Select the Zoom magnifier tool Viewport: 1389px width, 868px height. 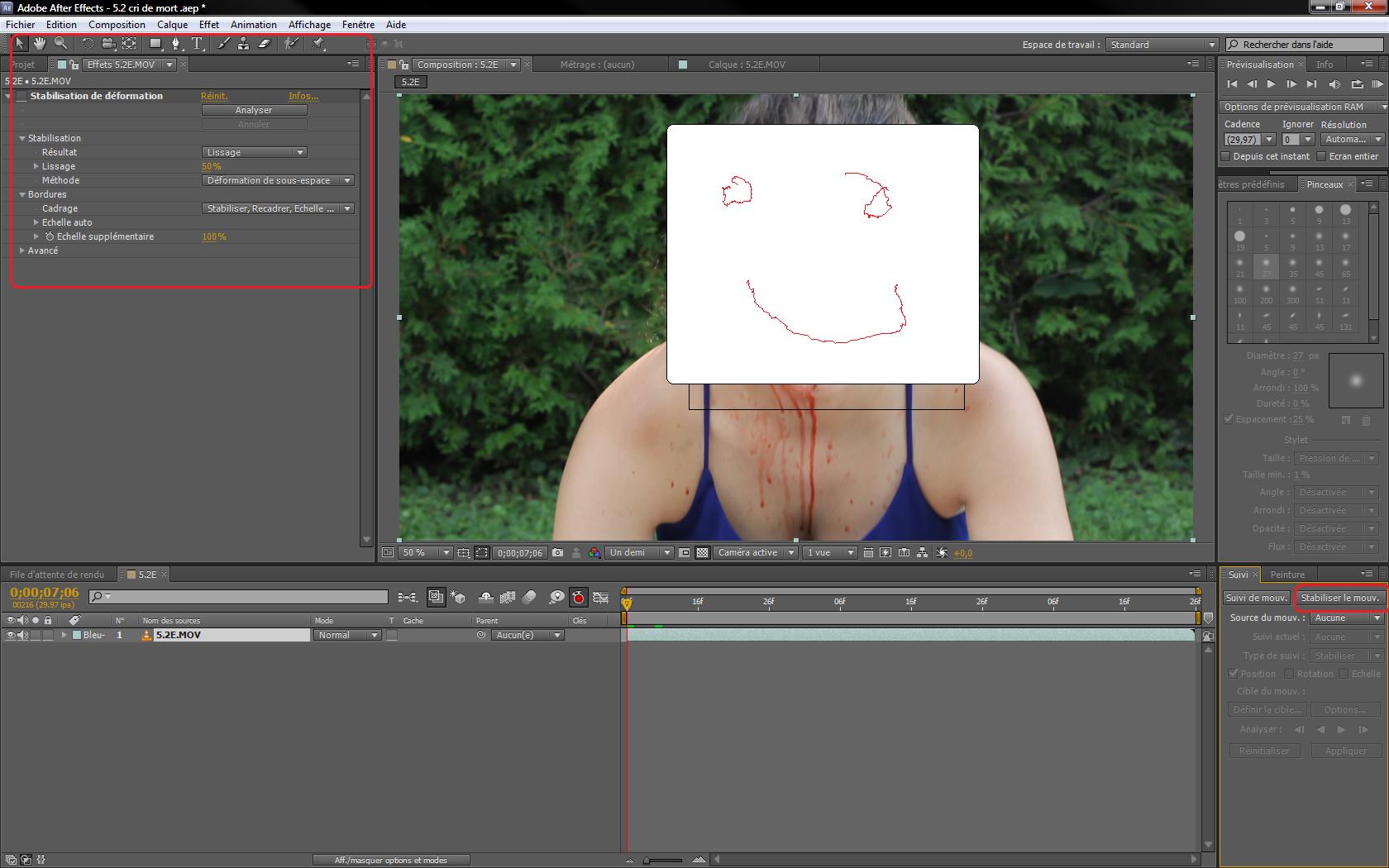(60, 44)
